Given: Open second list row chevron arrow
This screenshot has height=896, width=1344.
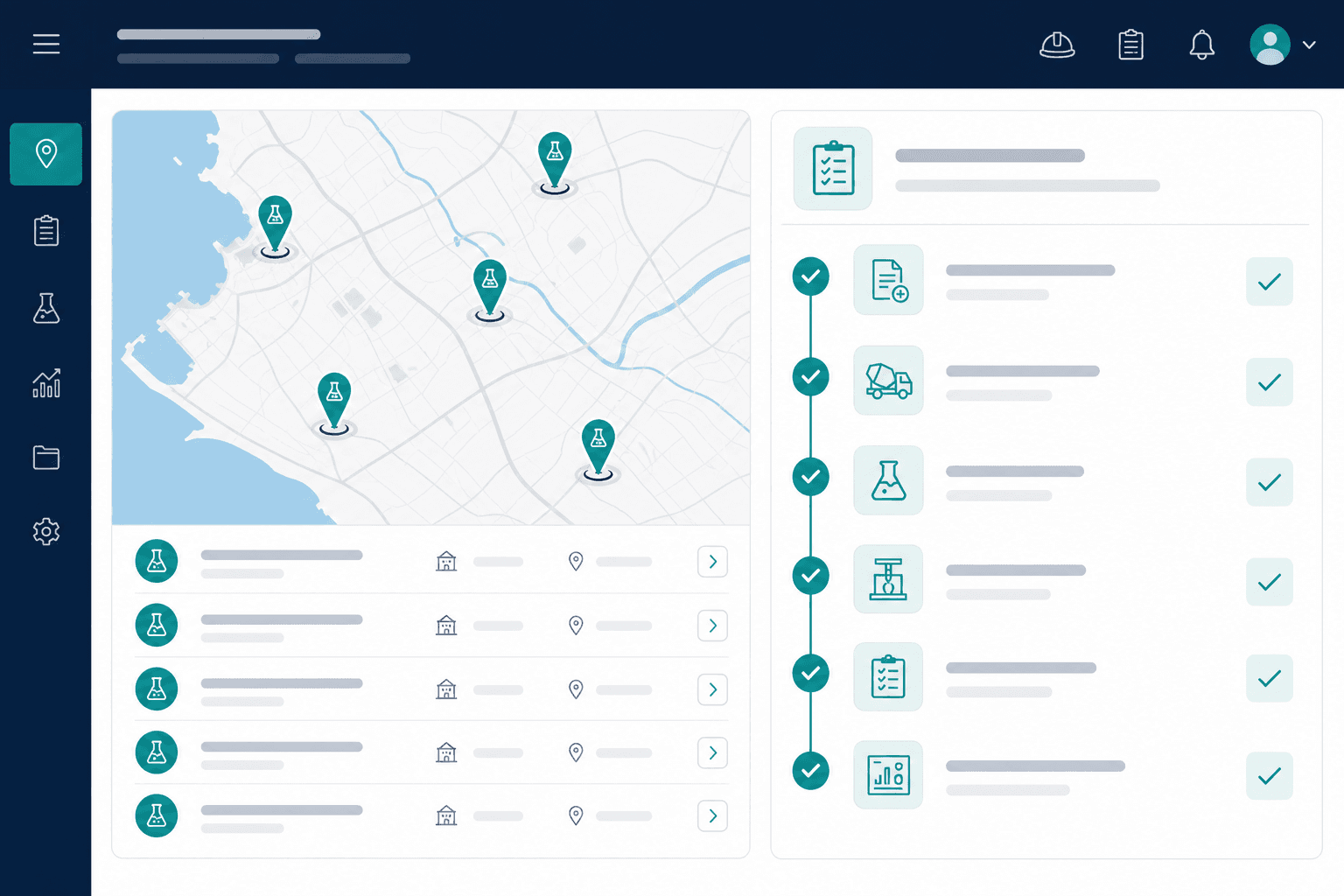Looking at the screenshot, I should 712,626.
